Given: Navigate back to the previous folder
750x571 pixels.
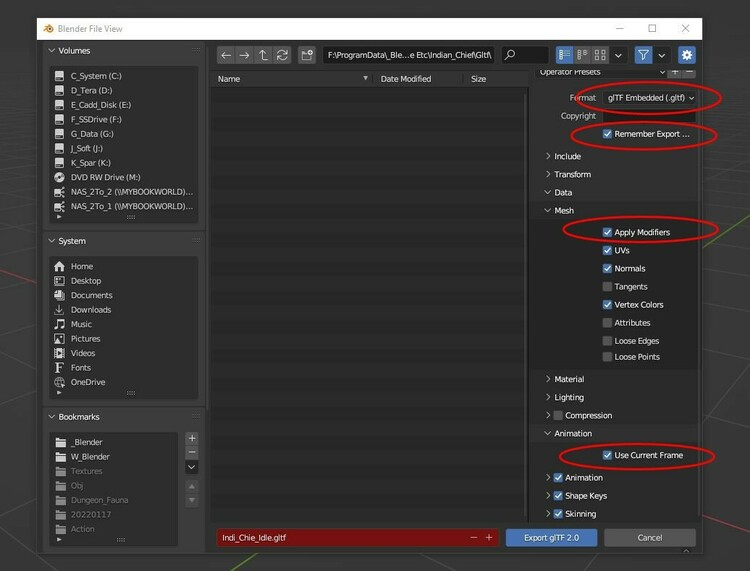Looking at the screenshot, I should pos(226,56).
